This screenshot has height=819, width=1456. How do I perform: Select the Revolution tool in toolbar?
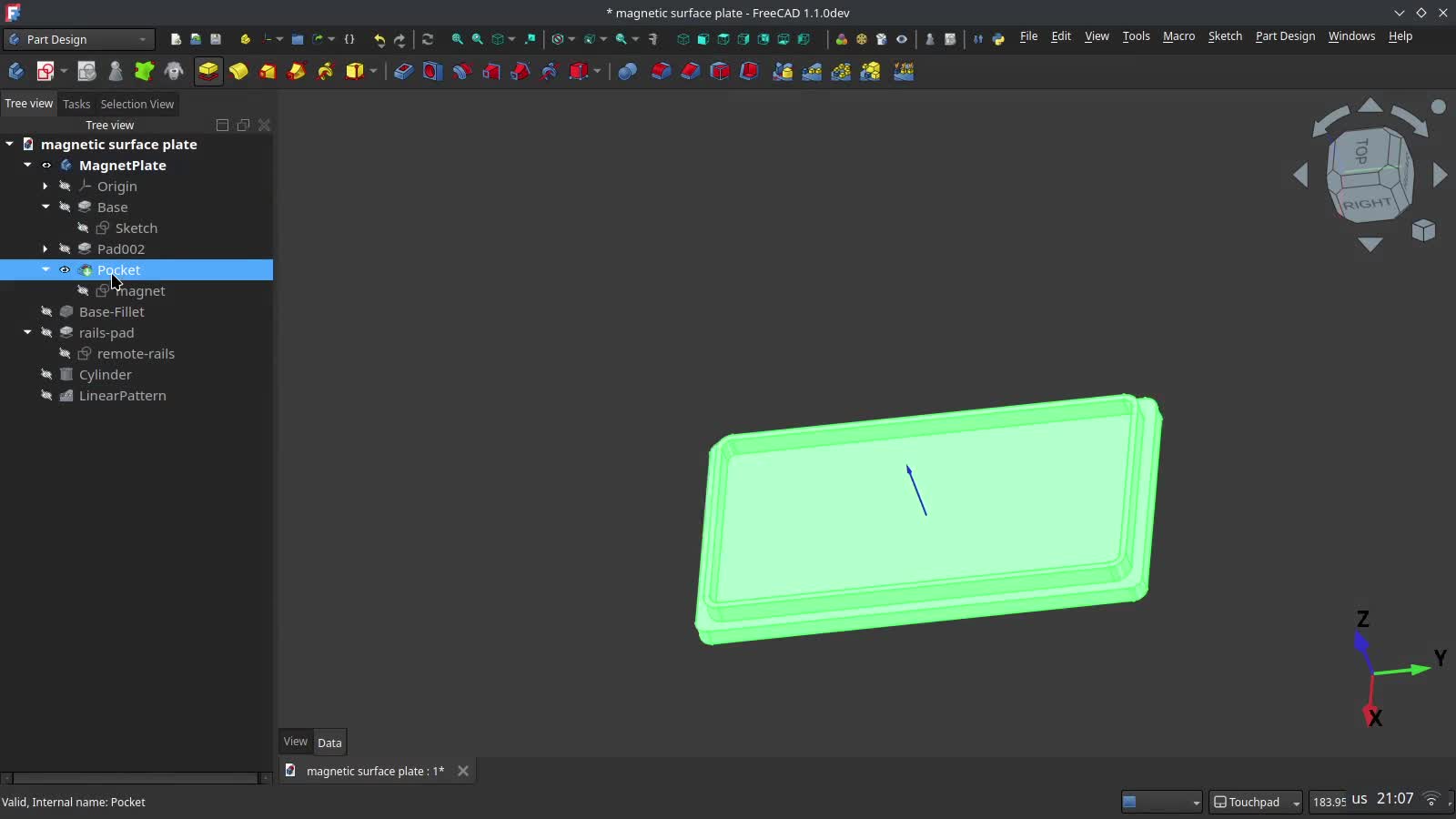click(x=238, y=71)
